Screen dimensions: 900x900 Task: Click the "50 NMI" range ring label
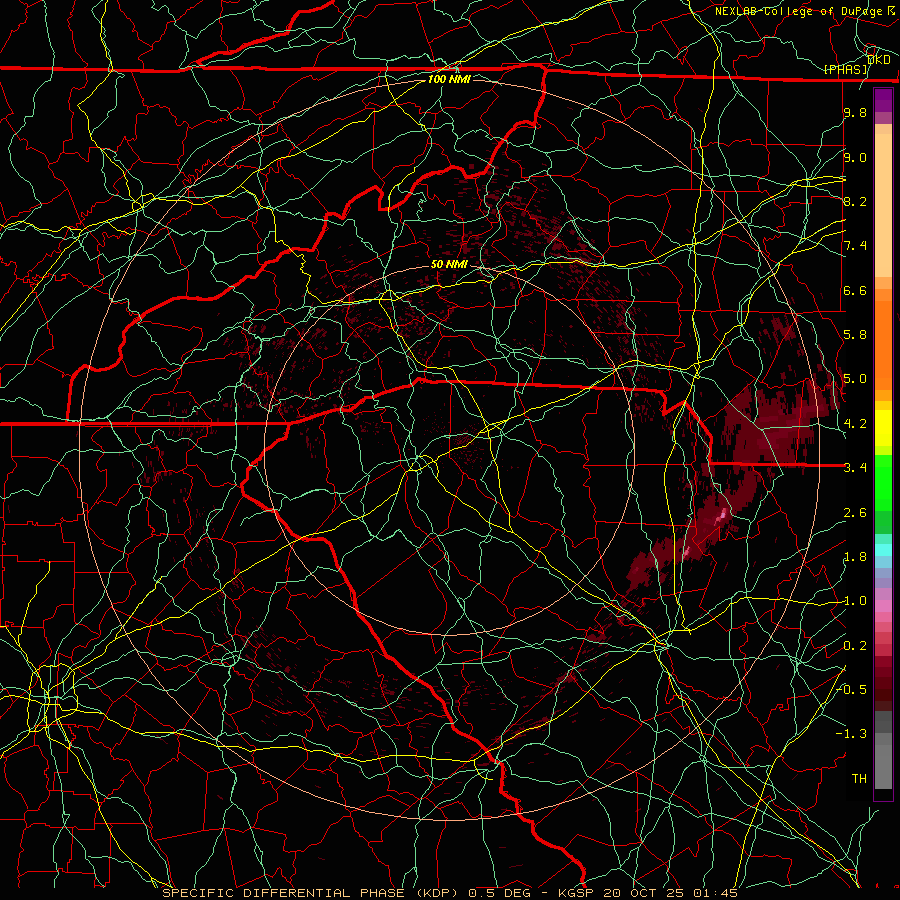[x=449, y=264]
